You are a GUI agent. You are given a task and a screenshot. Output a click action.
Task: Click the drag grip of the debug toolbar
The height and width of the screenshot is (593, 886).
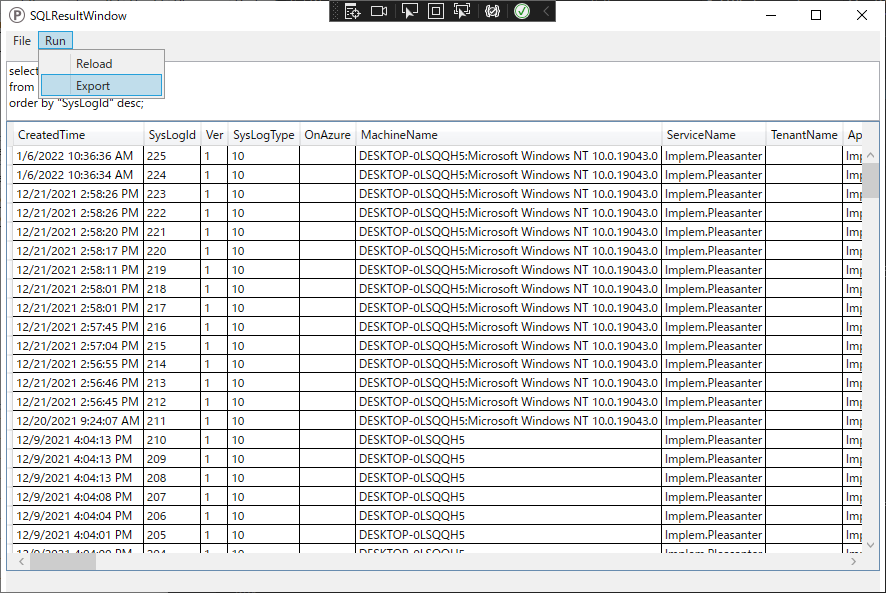point(336,11)
